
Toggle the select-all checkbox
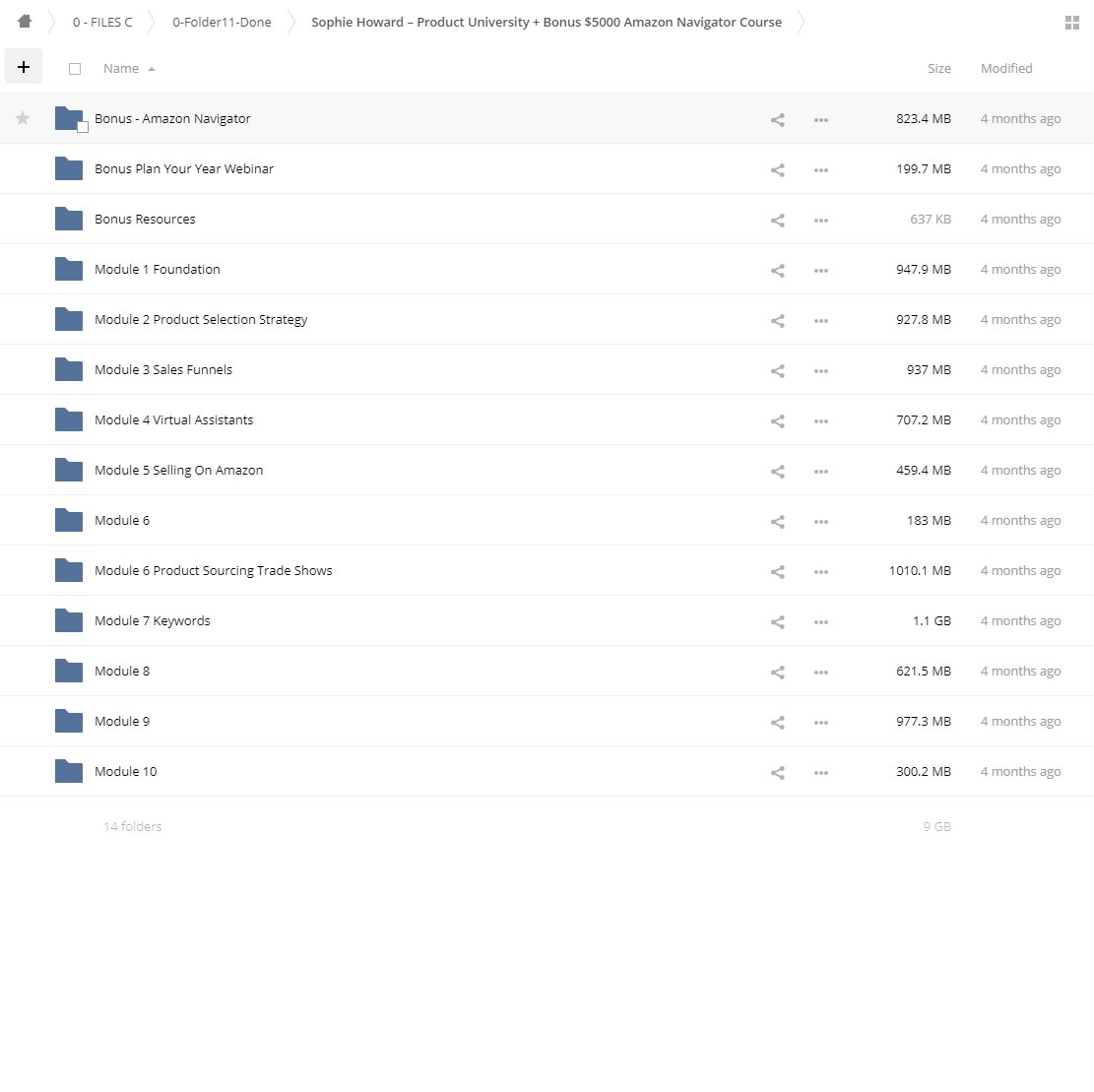(75, 68)
